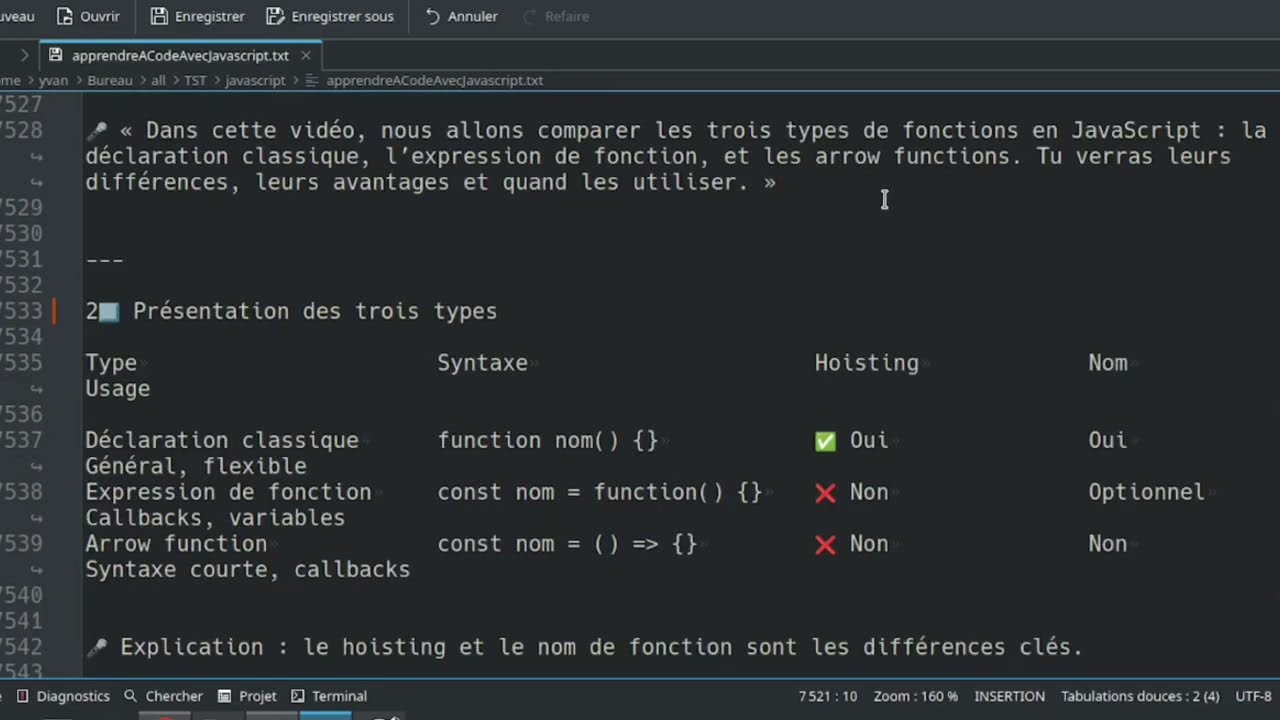Click the heading 'Présentation des trois types'
This screenshot has height=720, width=1280.
(x=315, y=311)
